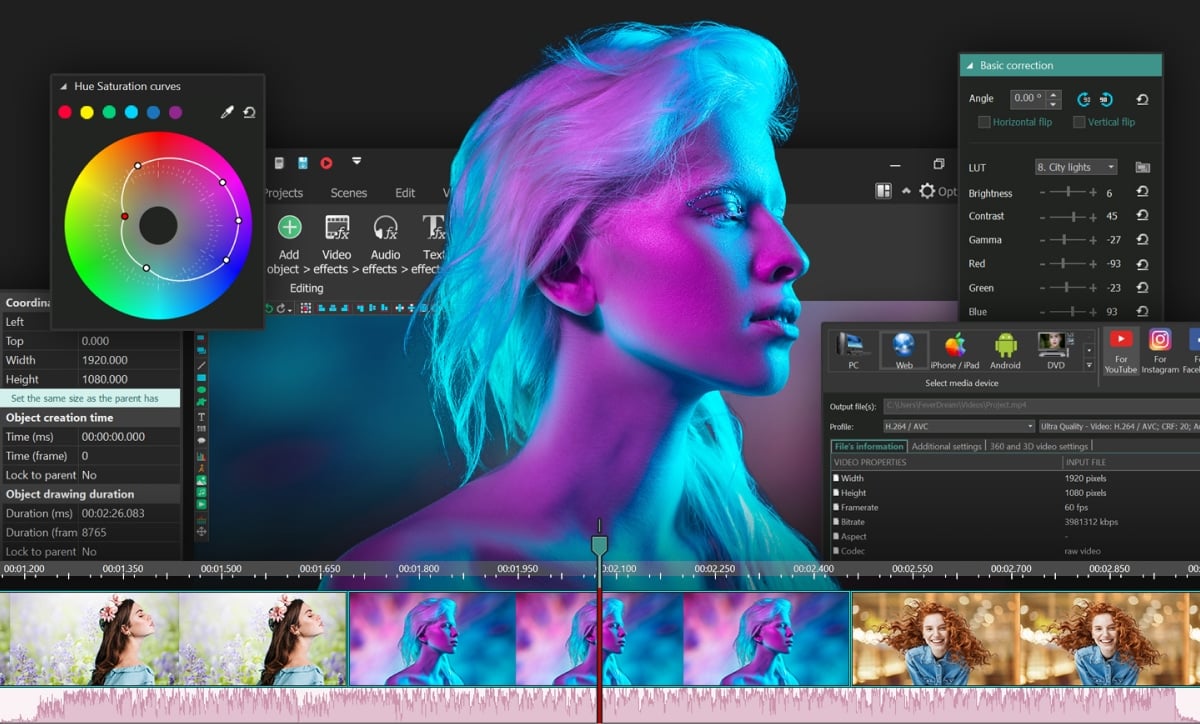Screen dimensions: 1200x724
Task: Open the Scenes ribbon tab
Action: tap(349, 193)
